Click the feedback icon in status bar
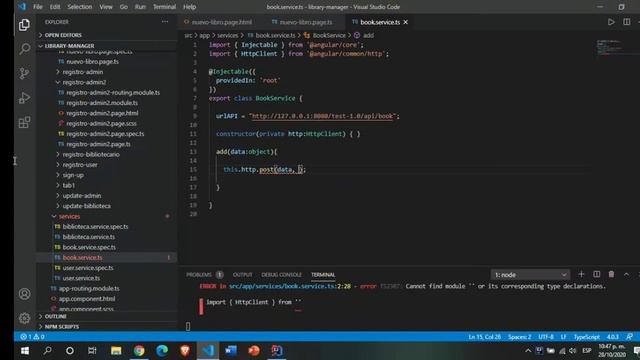The width and height of the screenshot is (640, 360). tap(629, 337)
